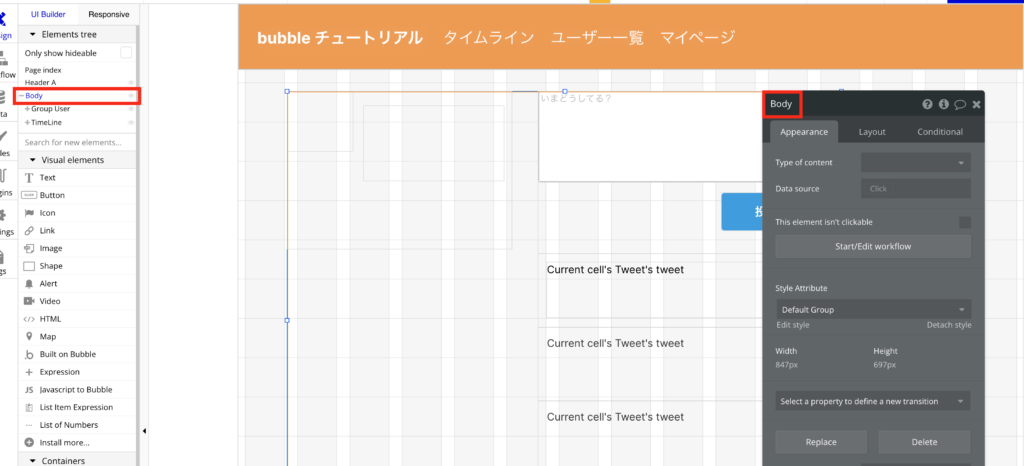Click the blue post button on canvas
Image resolution: width=1024 pixels, height=466 pixels.
(x=741, y=211)
